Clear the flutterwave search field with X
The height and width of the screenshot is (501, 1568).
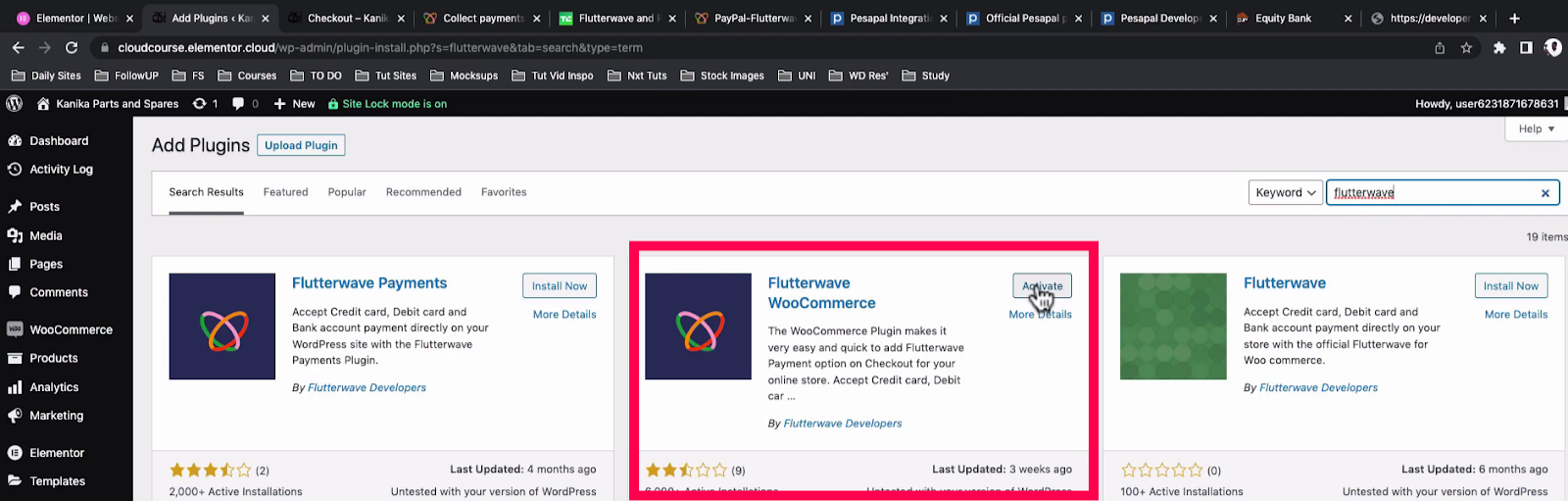(x=1545, y=193)
